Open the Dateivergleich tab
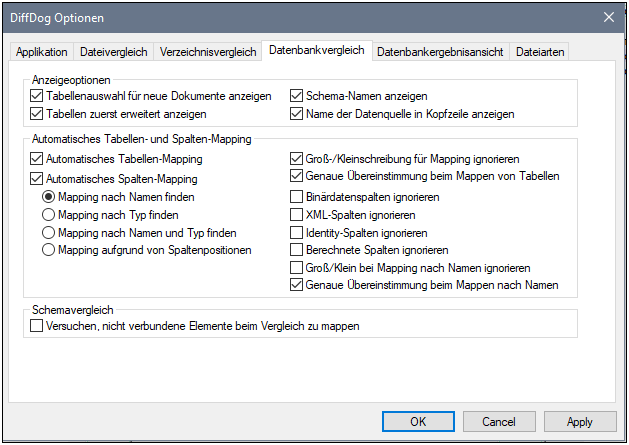Image resolution: width=629 pixels, height=445 pixels. click(x=114, y=52)
